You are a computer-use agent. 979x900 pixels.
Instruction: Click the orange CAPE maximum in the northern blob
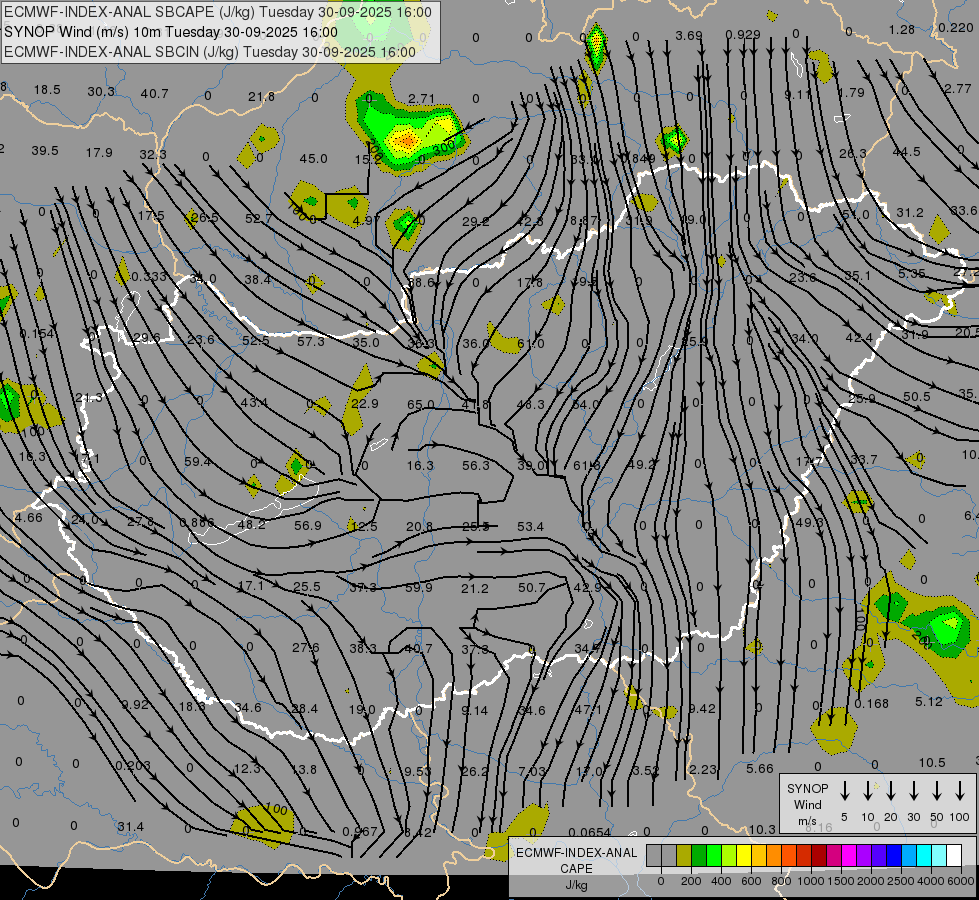coord(407,141)
